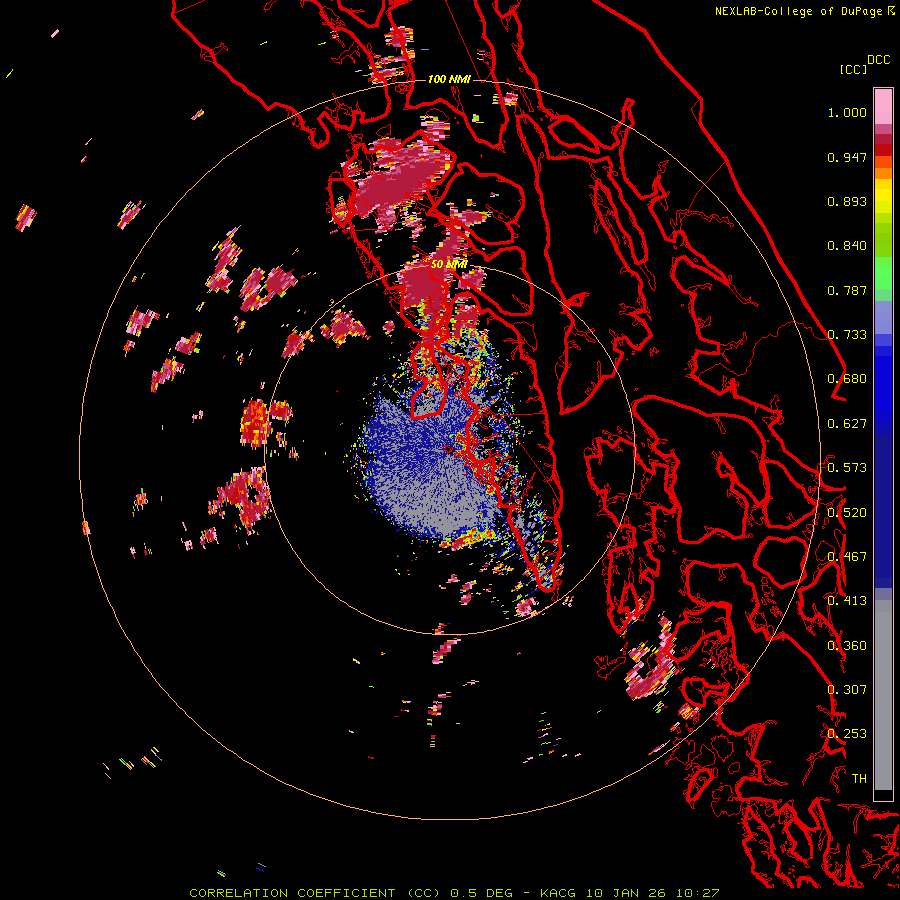Click the 0.680 scale value
Image resolution: width=900 pixels, height=900 pixels.
tap(847, 379)
